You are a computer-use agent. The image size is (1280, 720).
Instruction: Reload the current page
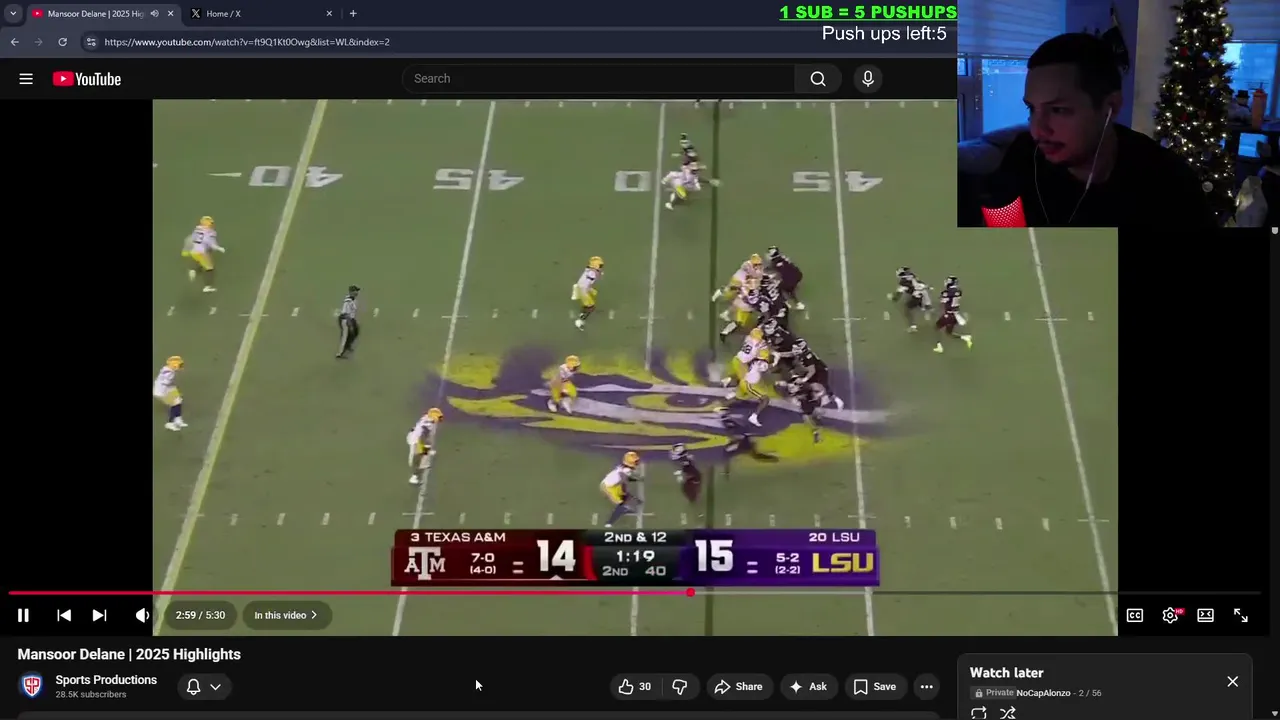(x=62, y=42)
